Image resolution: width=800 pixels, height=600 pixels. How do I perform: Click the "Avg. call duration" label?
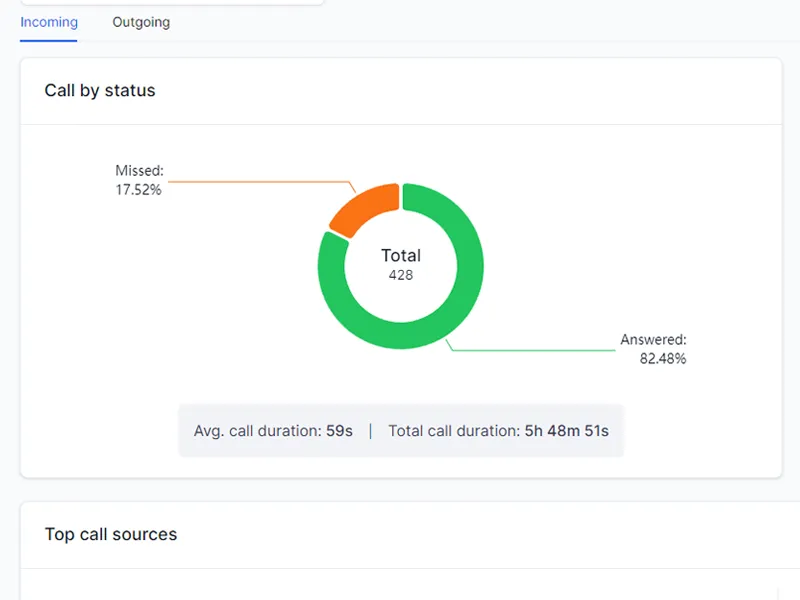(x=257, y=431)
